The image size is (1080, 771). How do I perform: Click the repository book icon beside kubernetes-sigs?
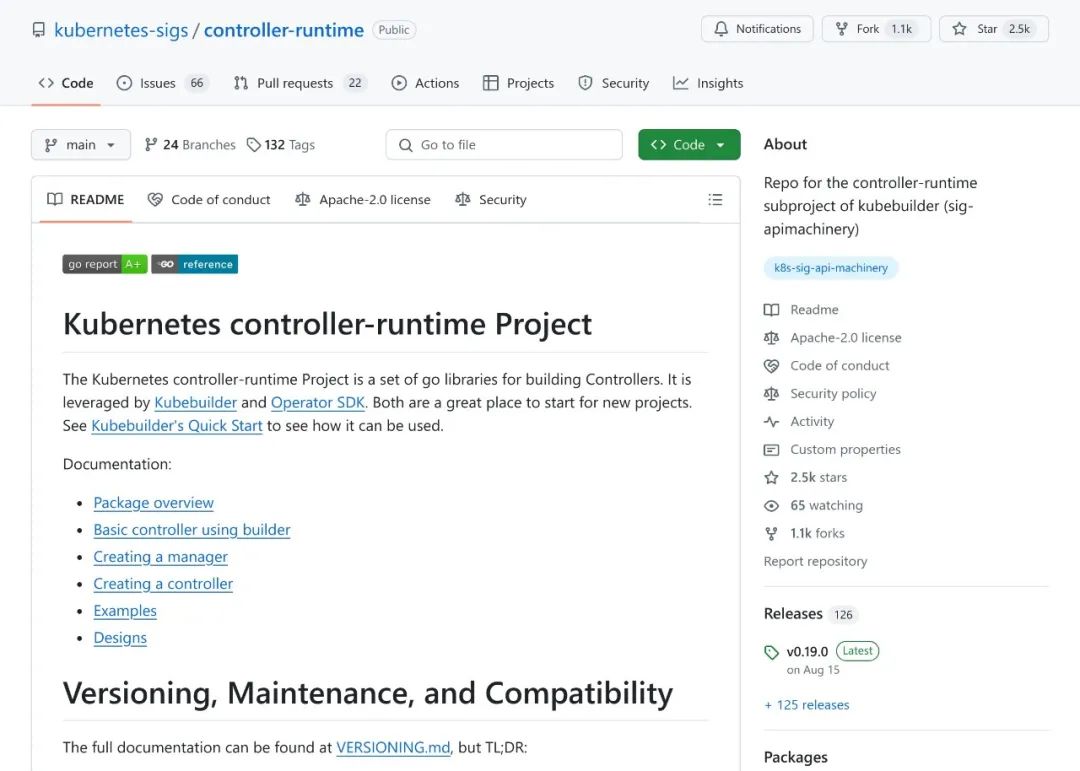(x=39, y=30)
